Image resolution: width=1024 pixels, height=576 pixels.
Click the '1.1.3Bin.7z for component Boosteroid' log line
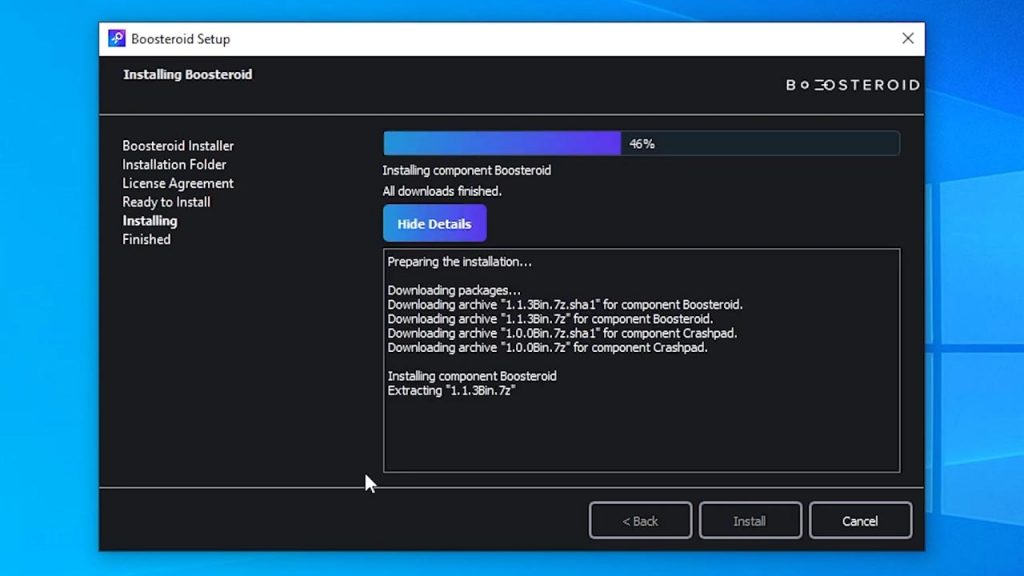(550, 319)
